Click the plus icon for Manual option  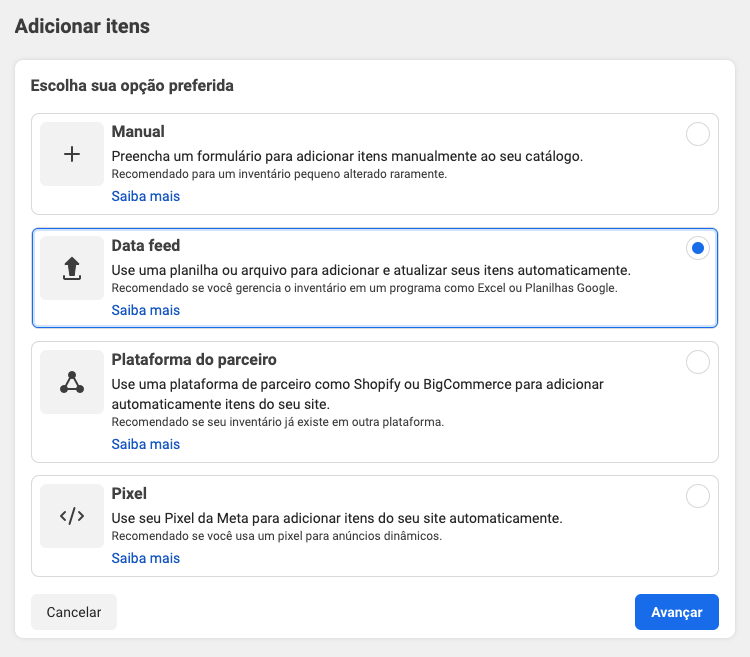click(x=72, y=154)
